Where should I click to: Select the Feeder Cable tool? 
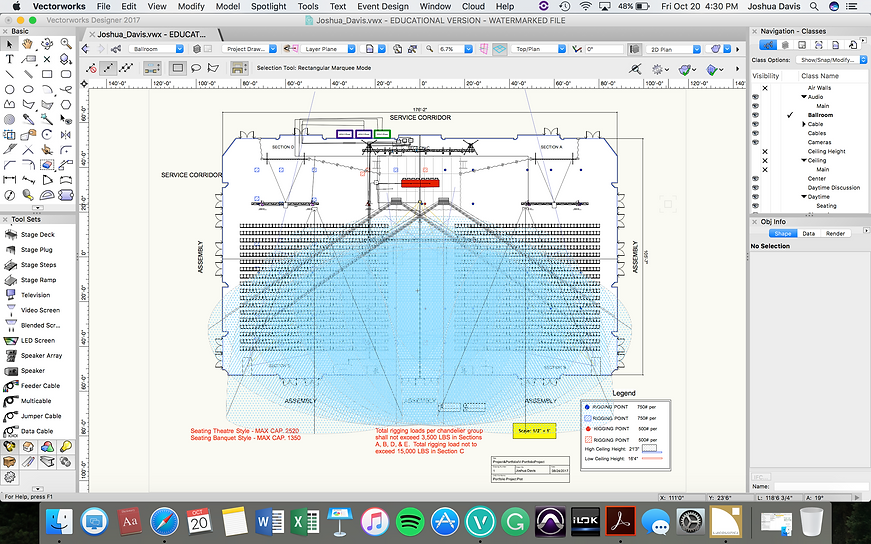(40, 386)
